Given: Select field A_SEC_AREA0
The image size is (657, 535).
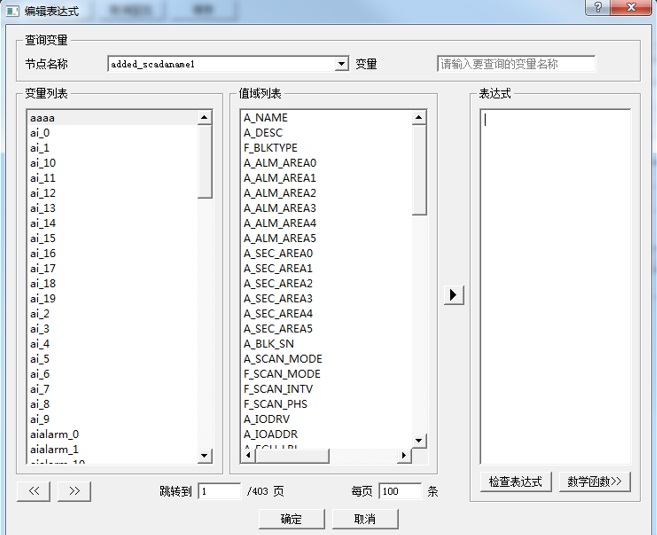Looking at the screenshot, I should click(327, 253).
